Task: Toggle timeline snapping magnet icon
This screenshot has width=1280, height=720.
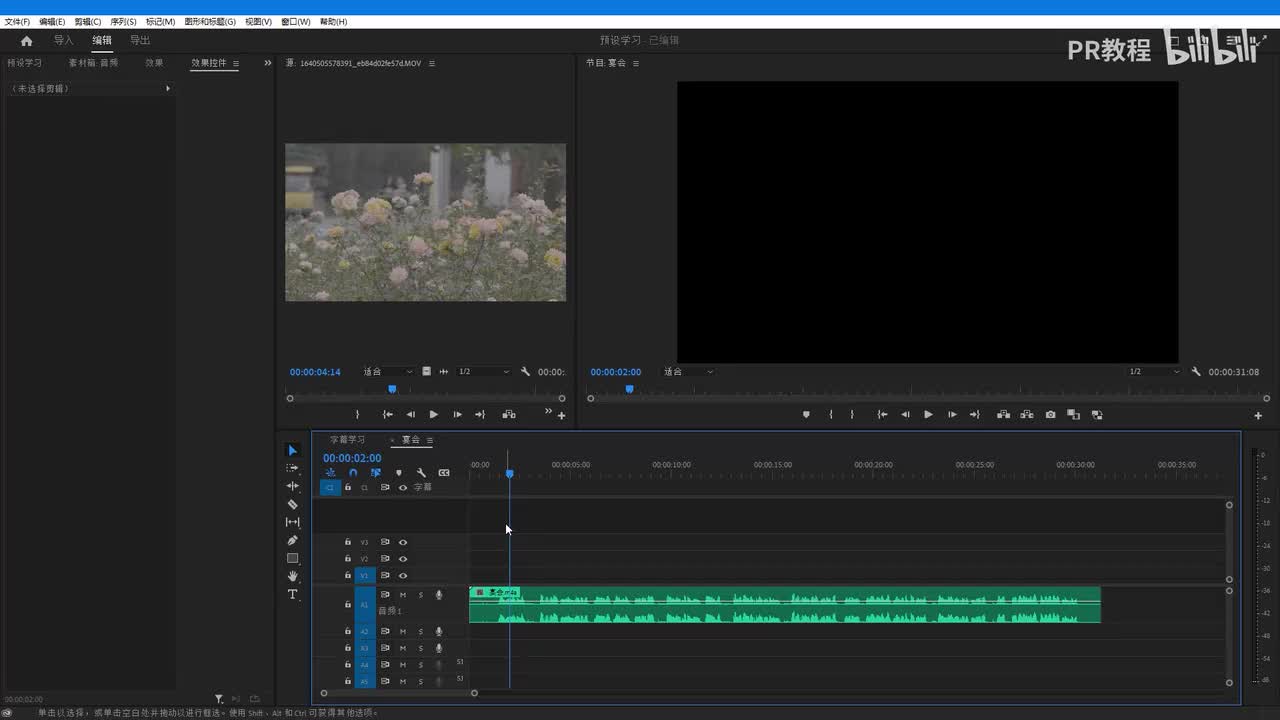Action: click(x=353, y=473)
